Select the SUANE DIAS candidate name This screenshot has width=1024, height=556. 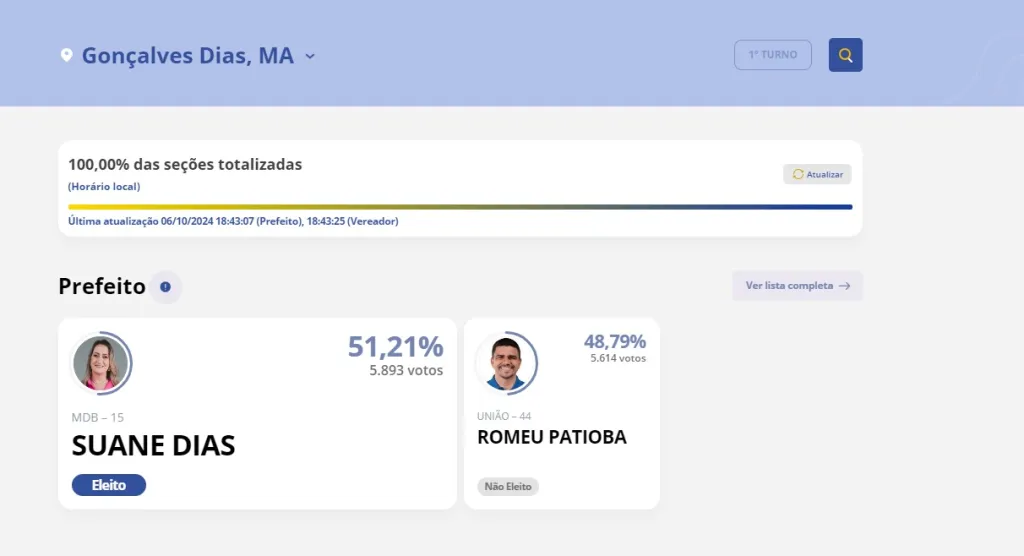click(x=153, y=446)
